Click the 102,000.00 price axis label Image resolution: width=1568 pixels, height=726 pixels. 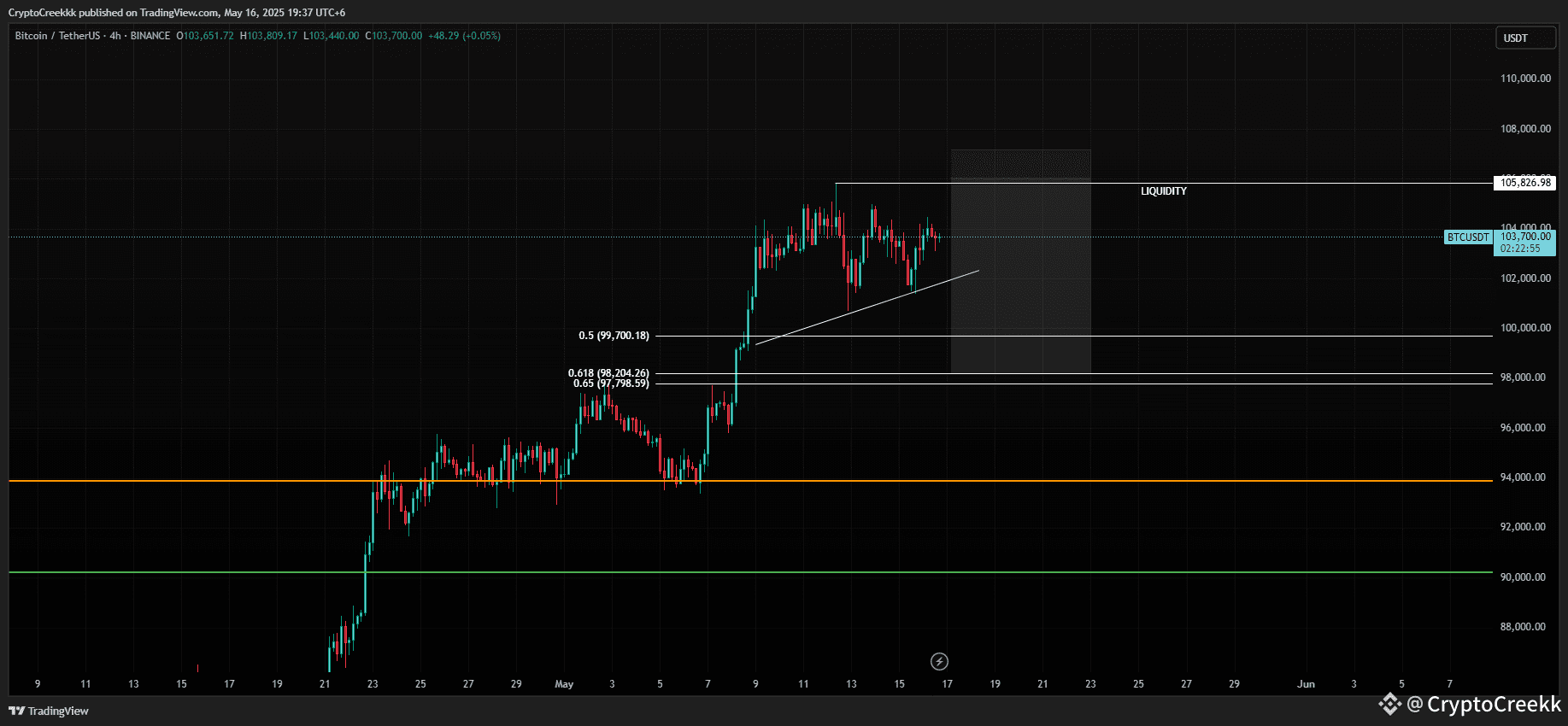pyautogui.click(x=1525, y=278)
